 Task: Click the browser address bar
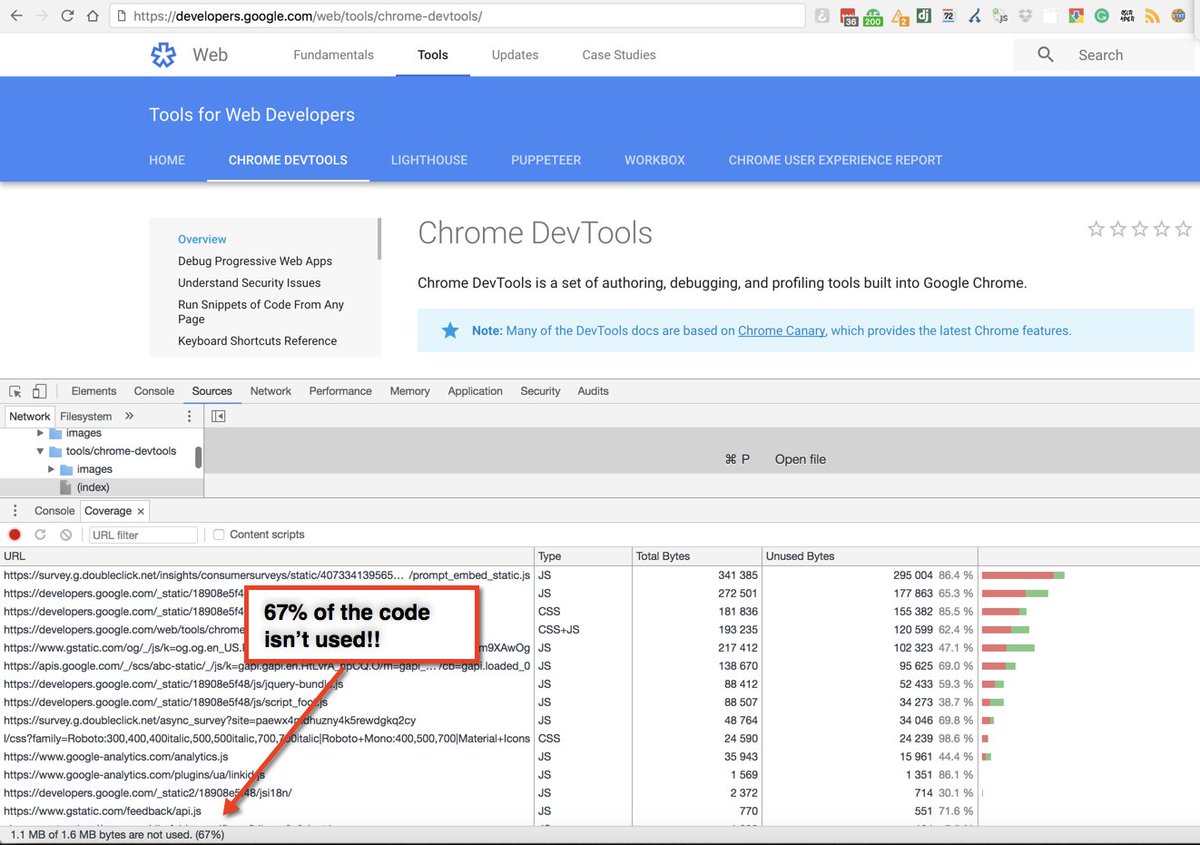coord(457,16)
